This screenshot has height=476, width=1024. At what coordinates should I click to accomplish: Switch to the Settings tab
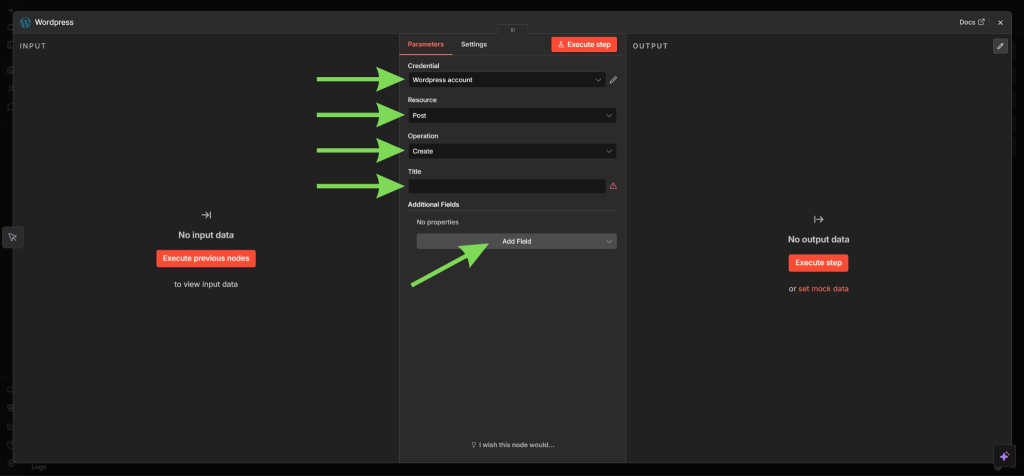click(474, 45)
